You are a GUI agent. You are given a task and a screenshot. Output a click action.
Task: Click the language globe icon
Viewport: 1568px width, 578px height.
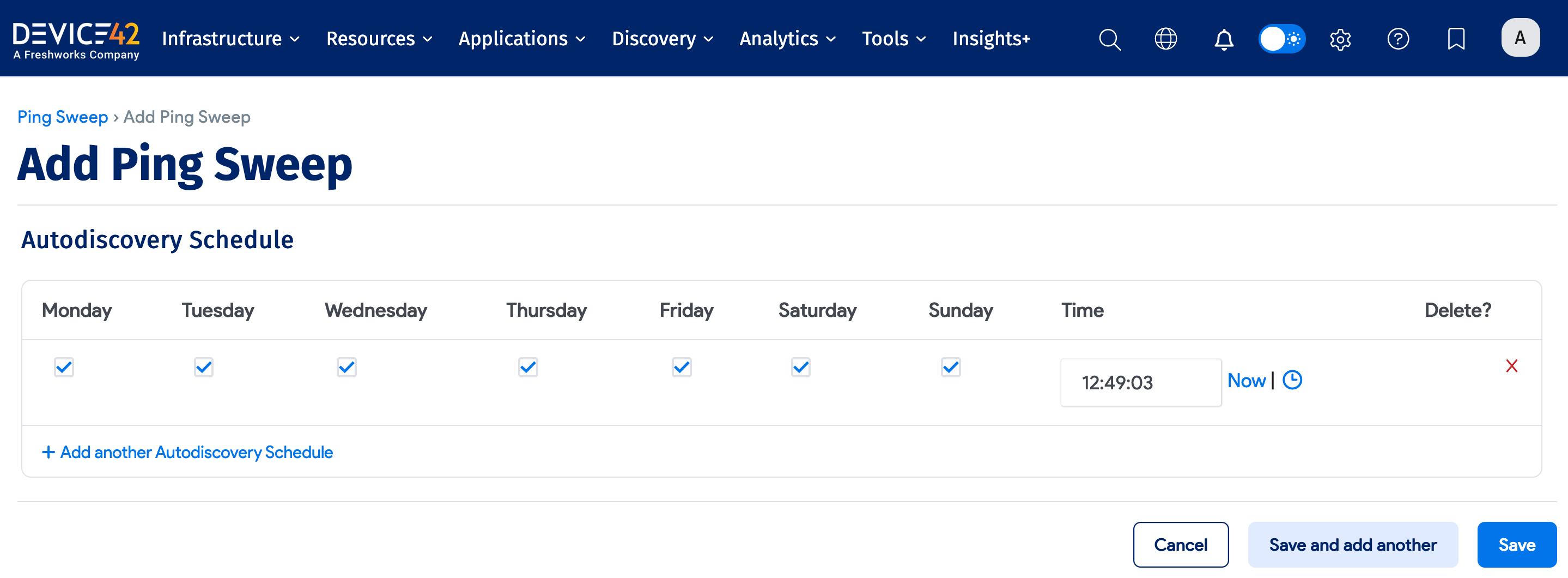[1166, 38]
